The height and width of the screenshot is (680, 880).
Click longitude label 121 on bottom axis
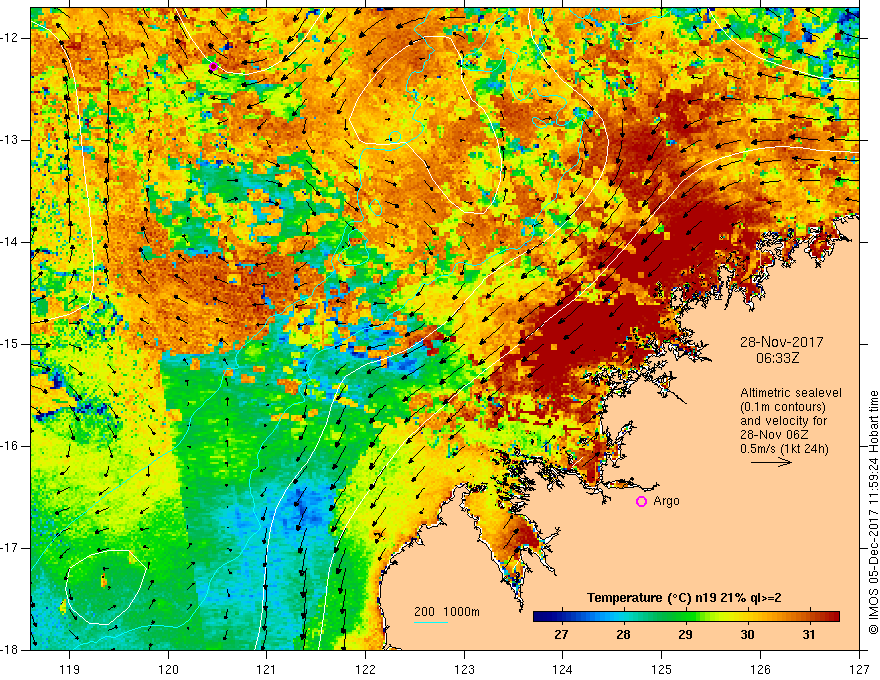(267, 669)
